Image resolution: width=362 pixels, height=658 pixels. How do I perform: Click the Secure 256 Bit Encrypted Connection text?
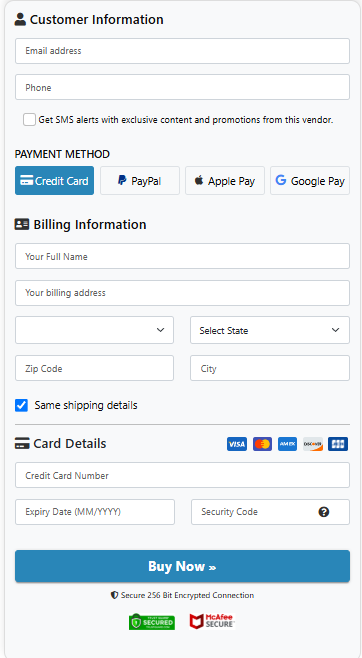[187, 595]
